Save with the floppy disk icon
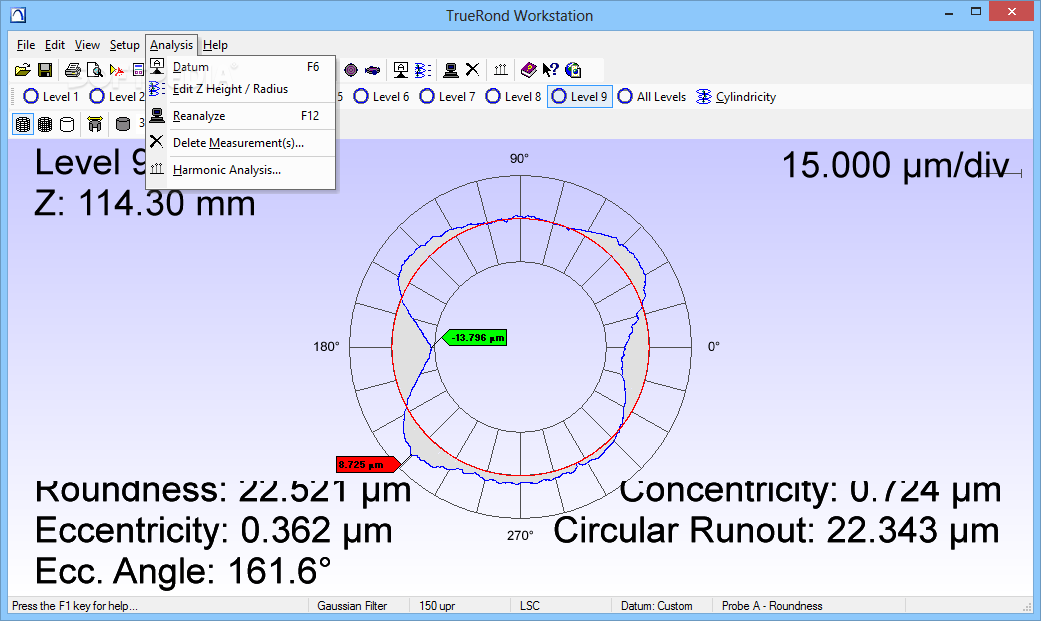Viewport: 1041px width, 621px height. point(45,70)
